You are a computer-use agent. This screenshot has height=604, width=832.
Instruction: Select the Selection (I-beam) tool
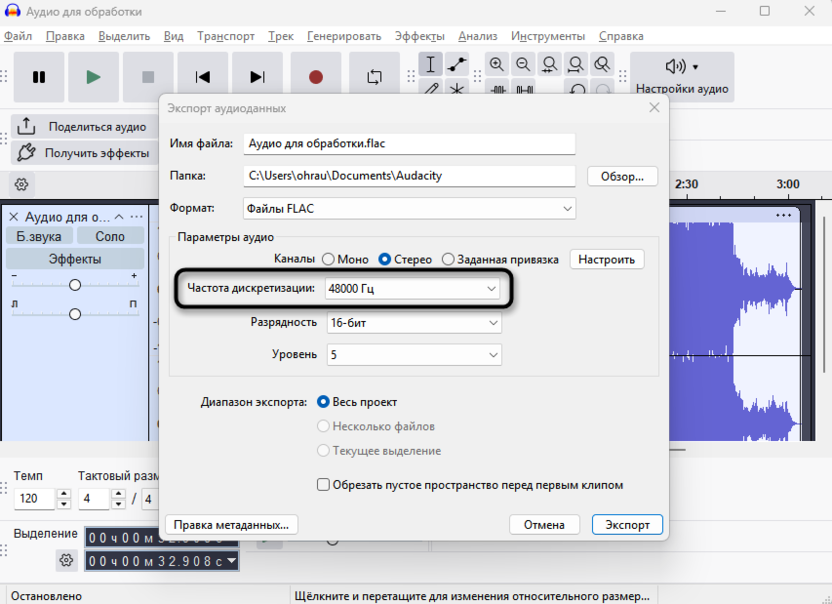[x=431, y=65]
